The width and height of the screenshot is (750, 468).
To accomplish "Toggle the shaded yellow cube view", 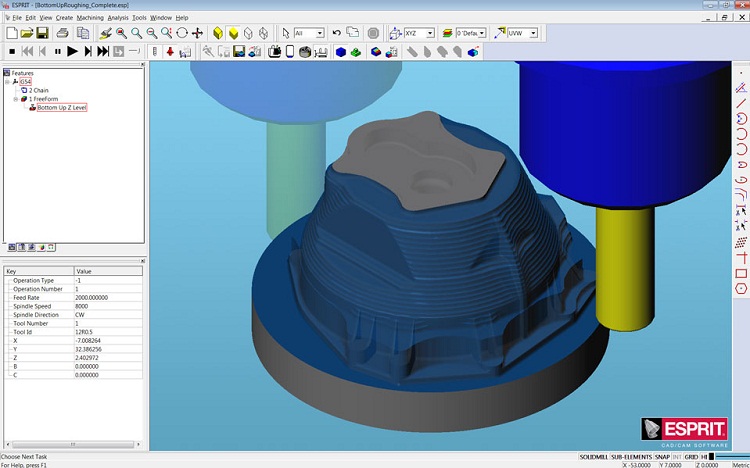I will tap(218, 33).
